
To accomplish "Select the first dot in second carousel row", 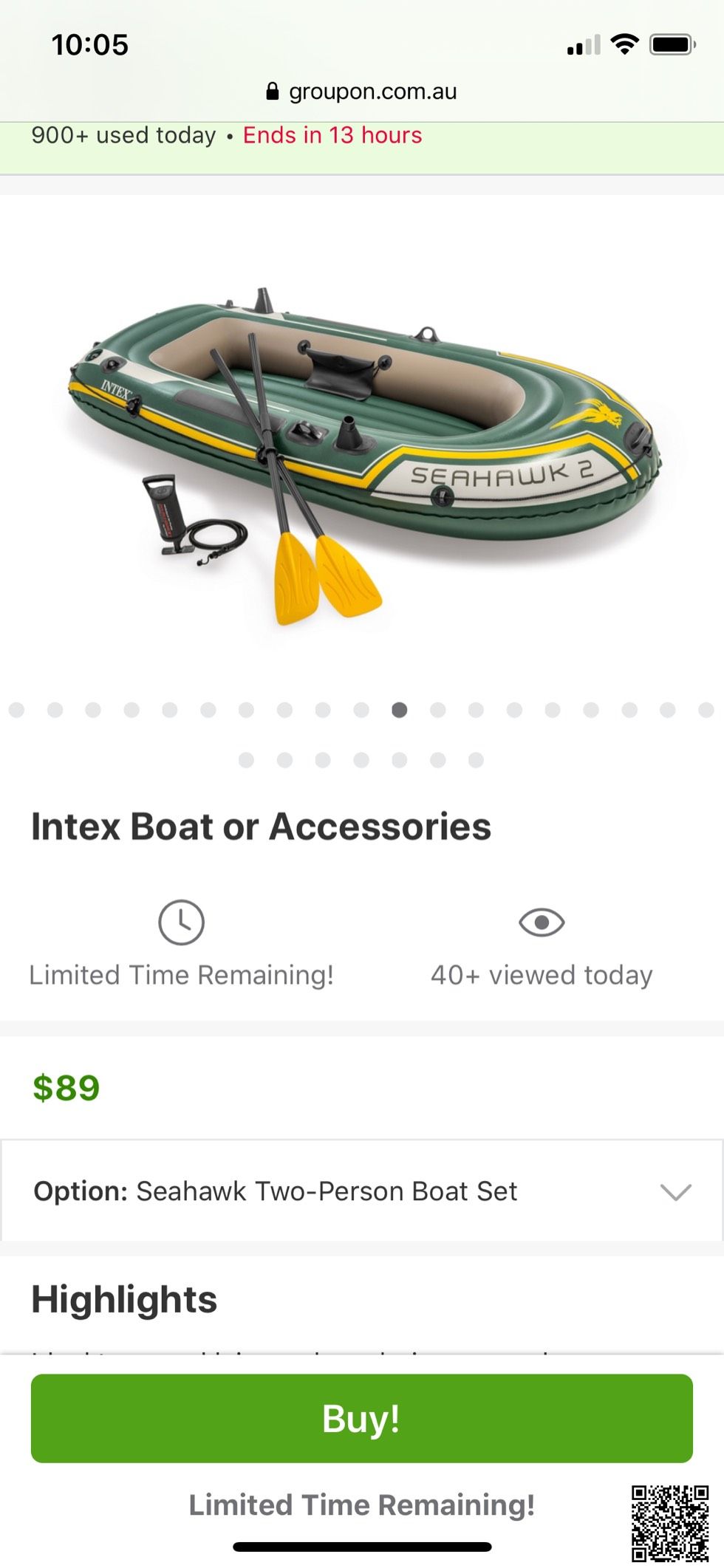I will [246, 760].
